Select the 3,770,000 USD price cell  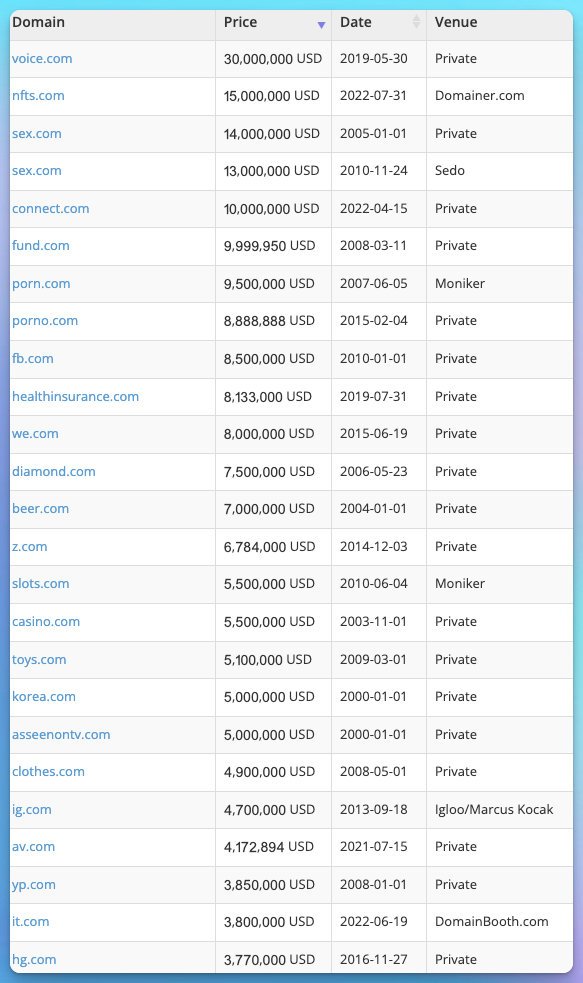270,959
